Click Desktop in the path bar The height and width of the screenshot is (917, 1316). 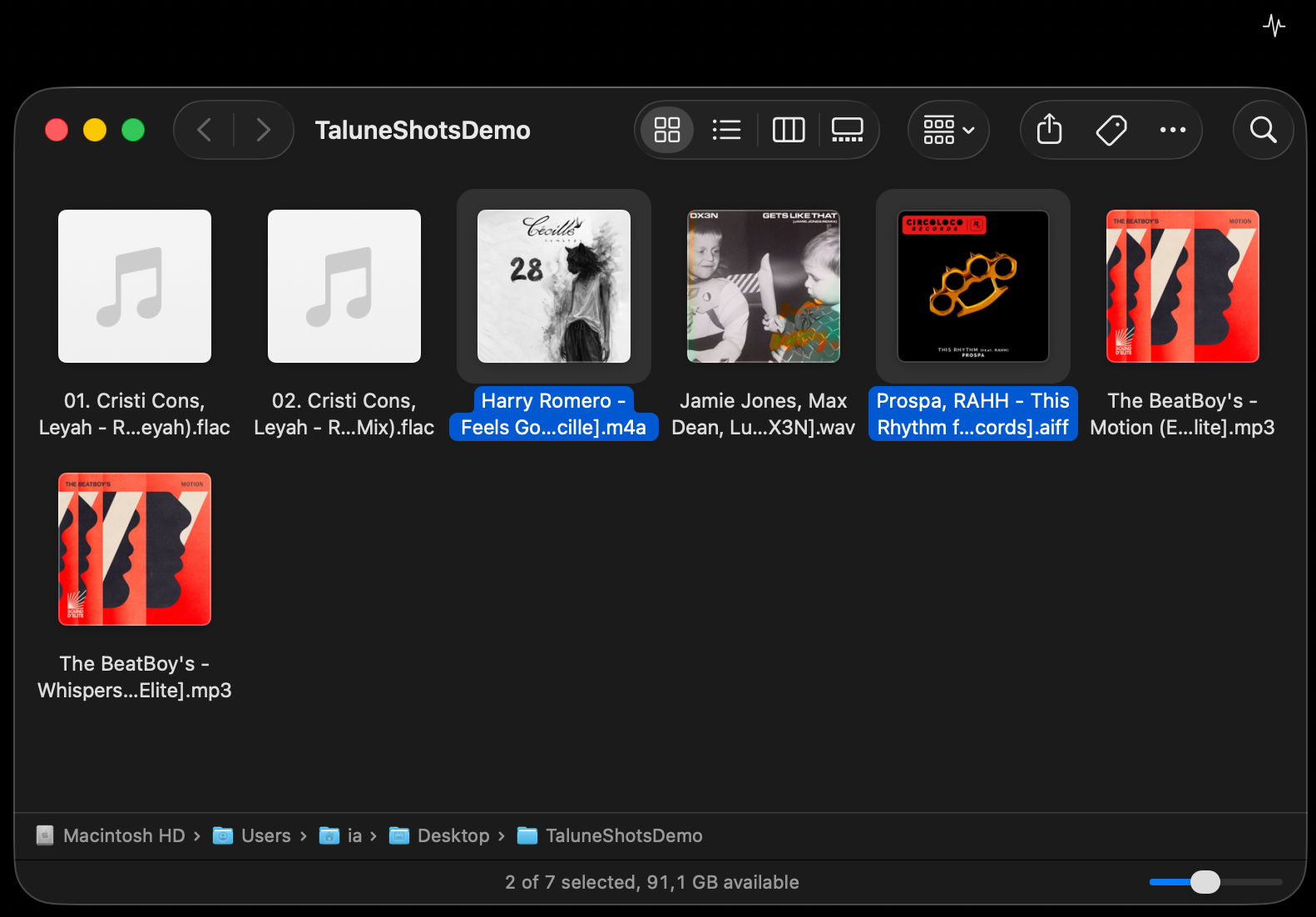tap(440, 835)
